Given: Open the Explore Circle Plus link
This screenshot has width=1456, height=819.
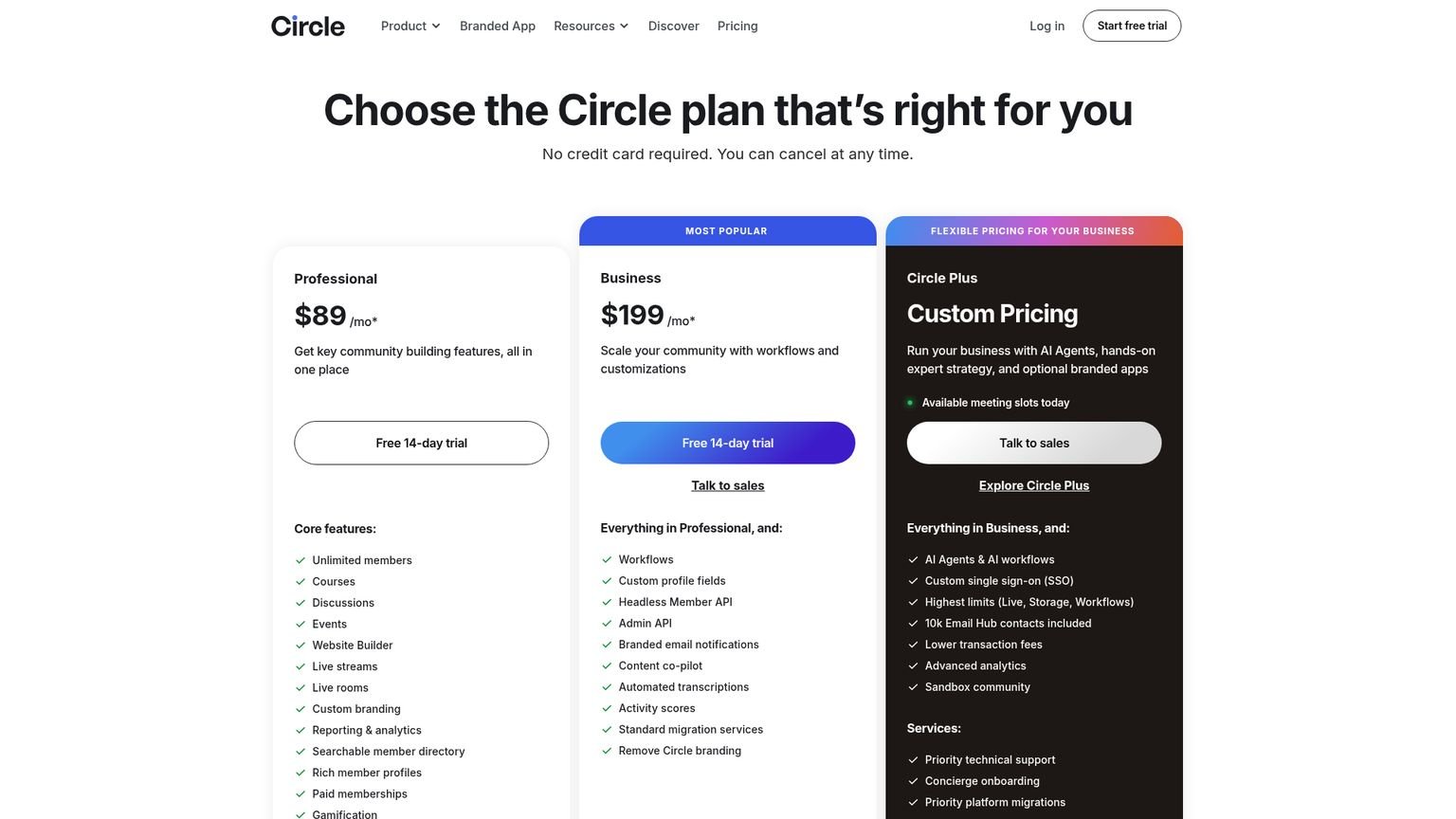Looking at the screenshot, I should tap(1033, 485).
